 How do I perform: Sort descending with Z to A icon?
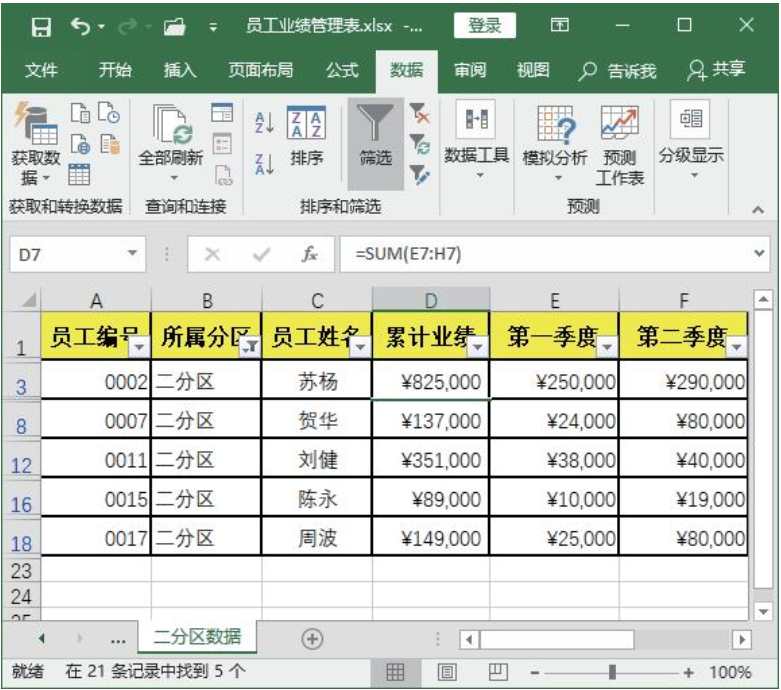point(264,164)
